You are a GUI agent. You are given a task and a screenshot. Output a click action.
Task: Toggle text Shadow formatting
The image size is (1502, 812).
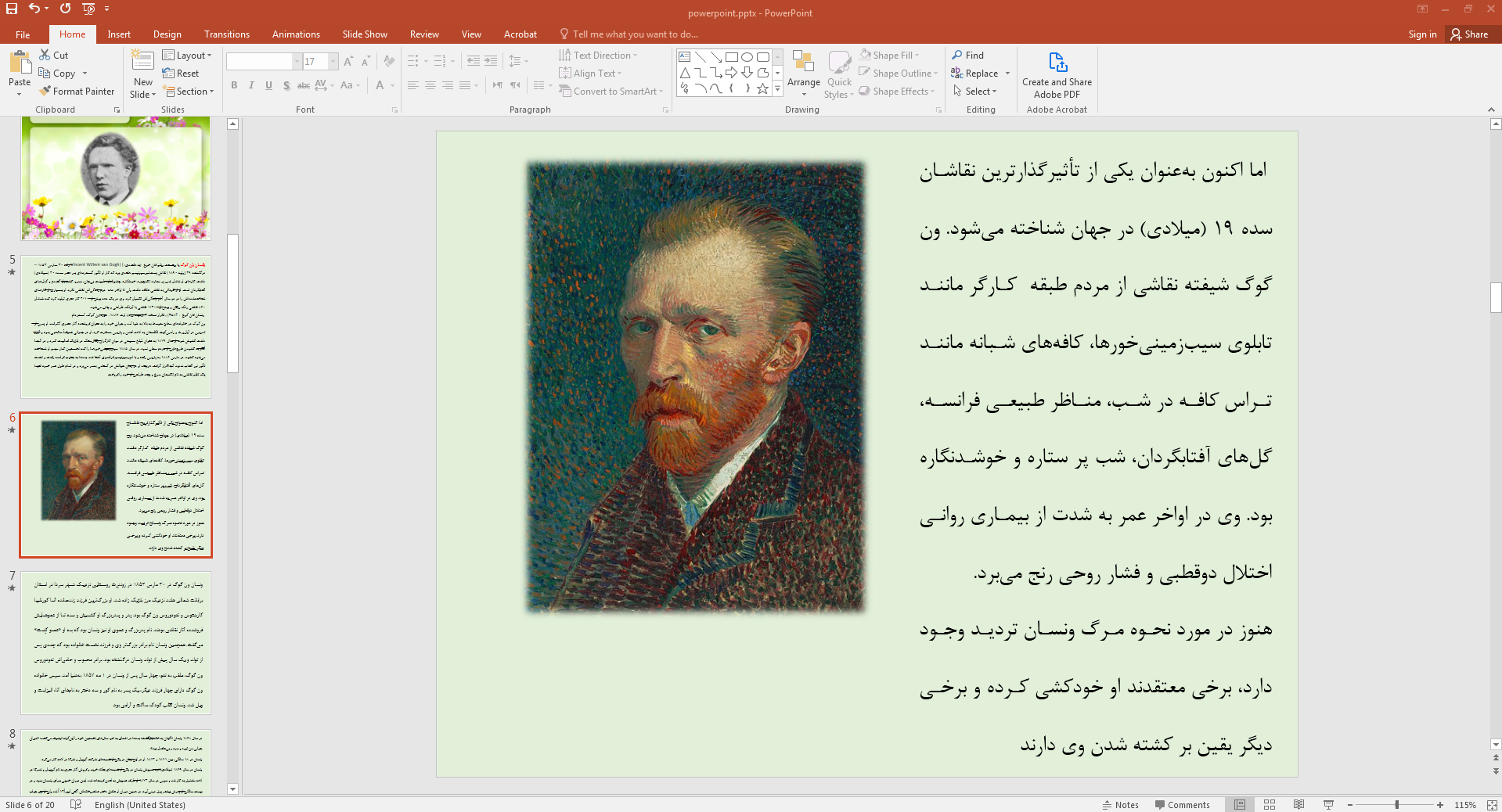[286, 85]
